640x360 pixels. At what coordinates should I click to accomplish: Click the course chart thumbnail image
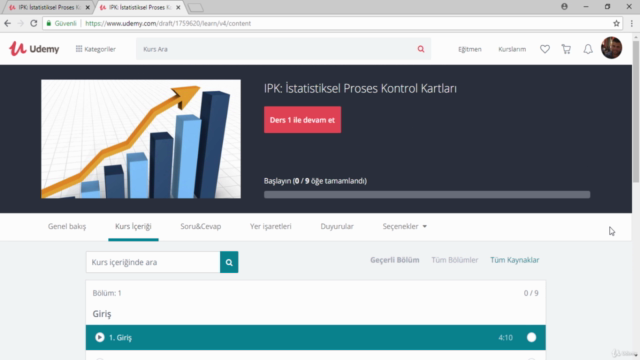(x=141, y=139)
